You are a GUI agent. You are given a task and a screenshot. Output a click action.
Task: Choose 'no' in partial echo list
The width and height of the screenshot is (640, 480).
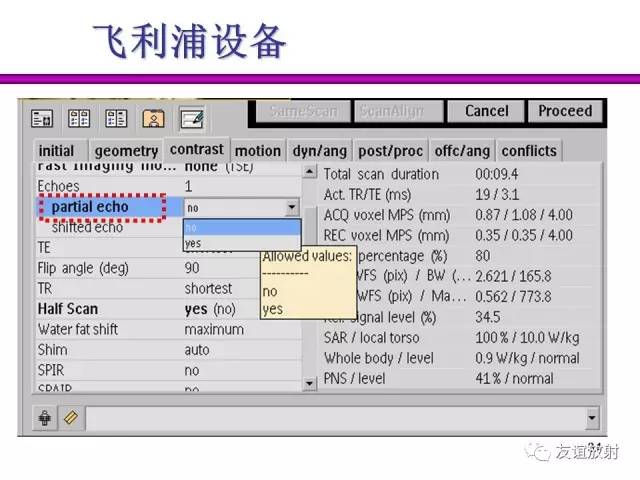coord(242,227)
